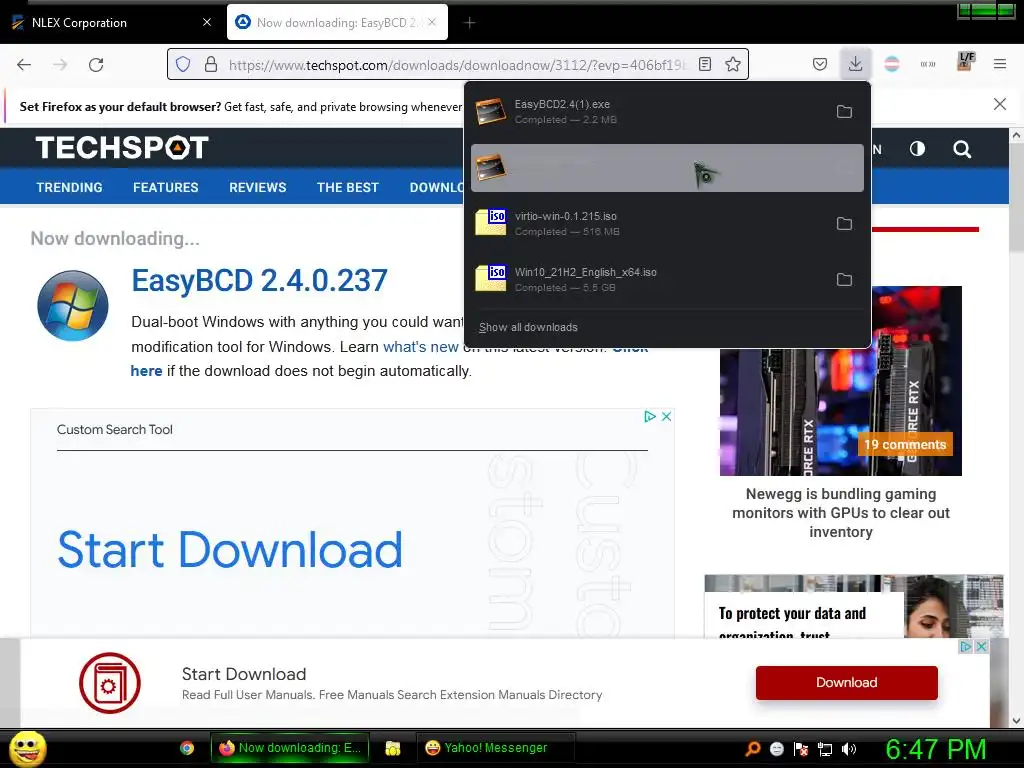The height and width of the screenshot is (768, 1024).
Task: Click the TechSpot logo
Action: (x=122, y=148)
